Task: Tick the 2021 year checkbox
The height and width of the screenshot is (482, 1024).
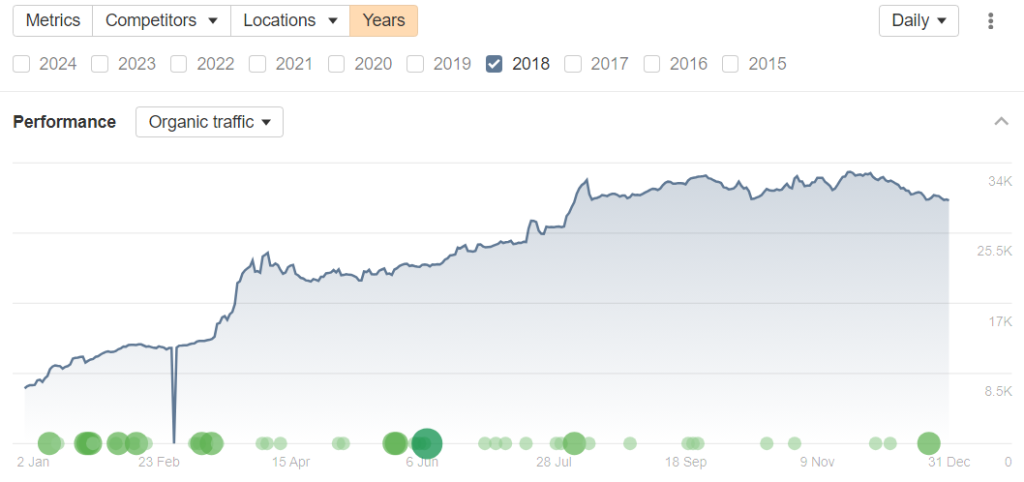Action: [257, 64]
